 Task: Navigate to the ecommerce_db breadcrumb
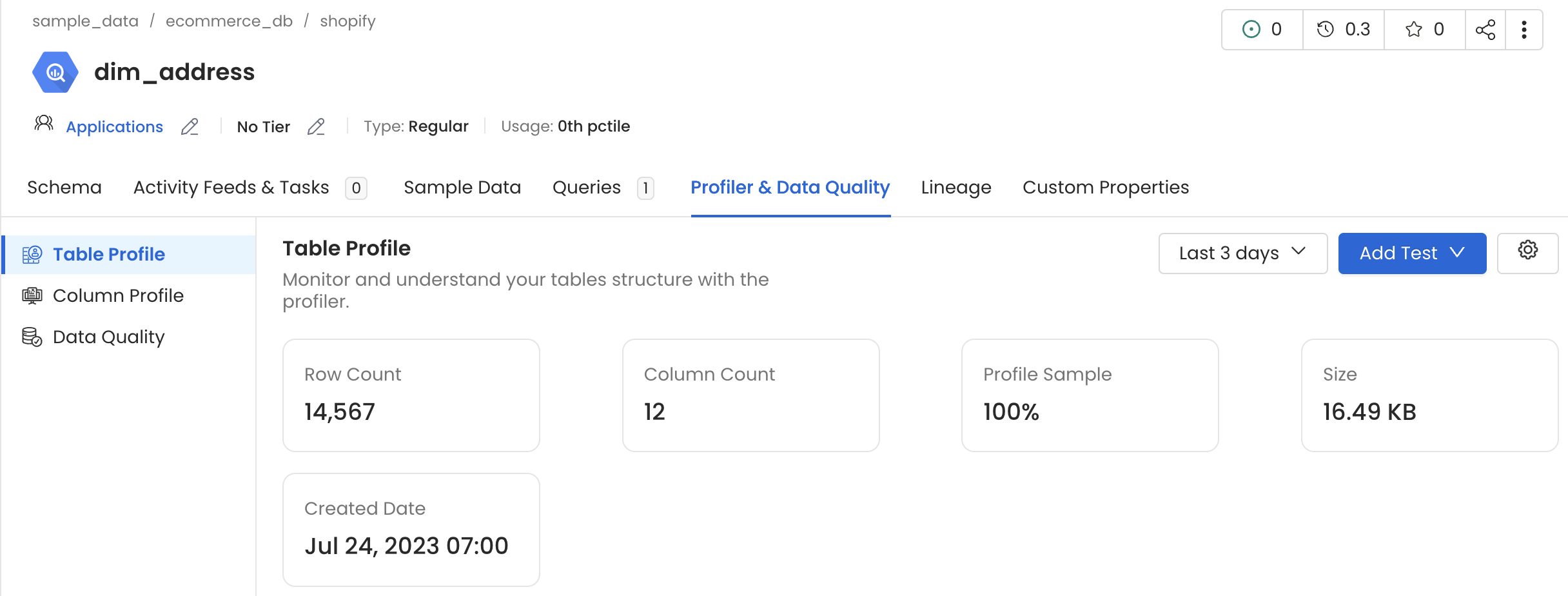[229, 21]
